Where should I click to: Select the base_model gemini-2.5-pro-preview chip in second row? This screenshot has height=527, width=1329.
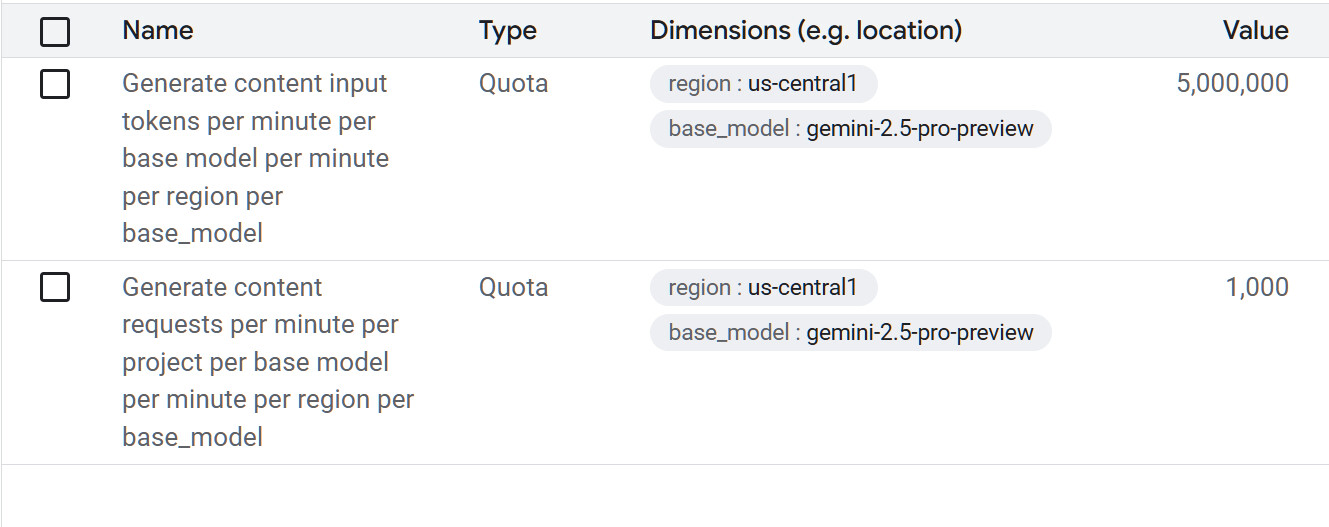point(850,333)
